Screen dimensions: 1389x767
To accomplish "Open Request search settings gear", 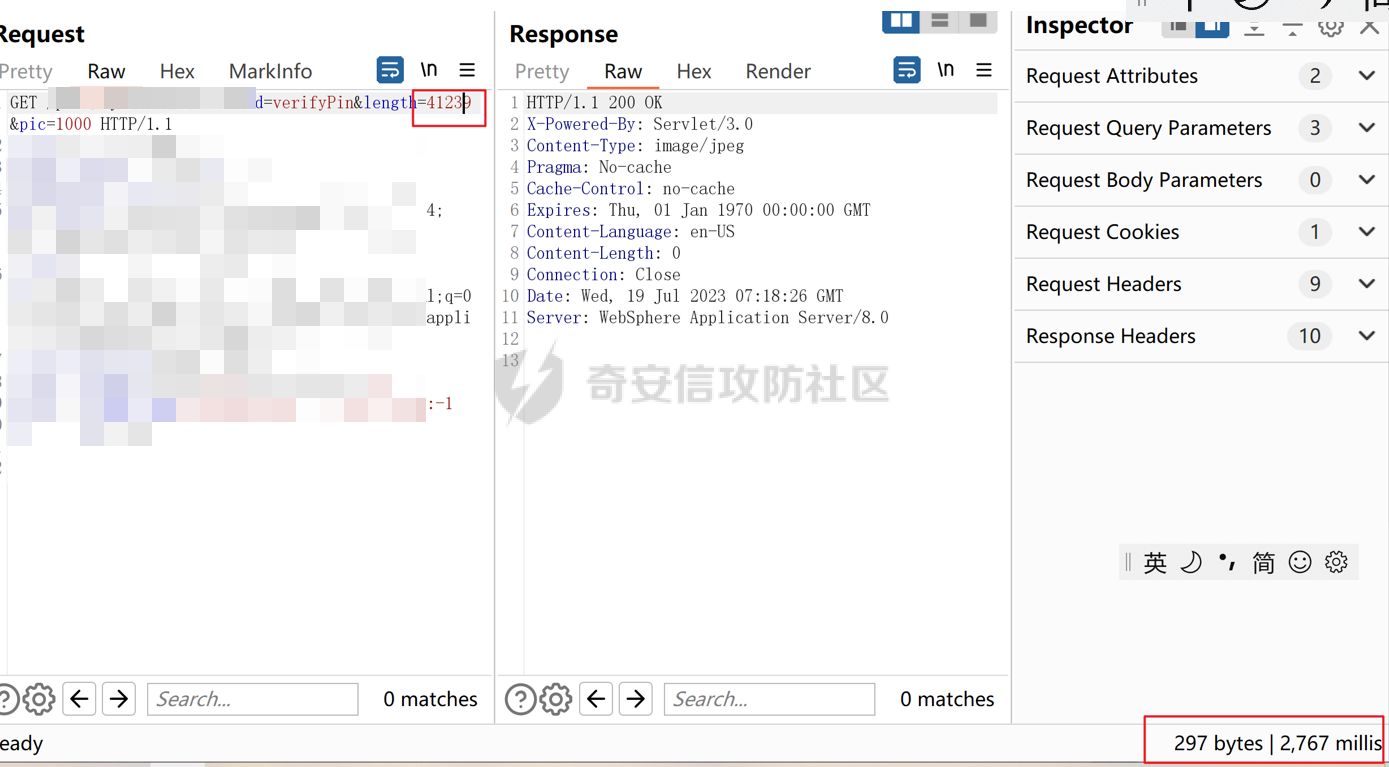I will (x=39, y=699).
